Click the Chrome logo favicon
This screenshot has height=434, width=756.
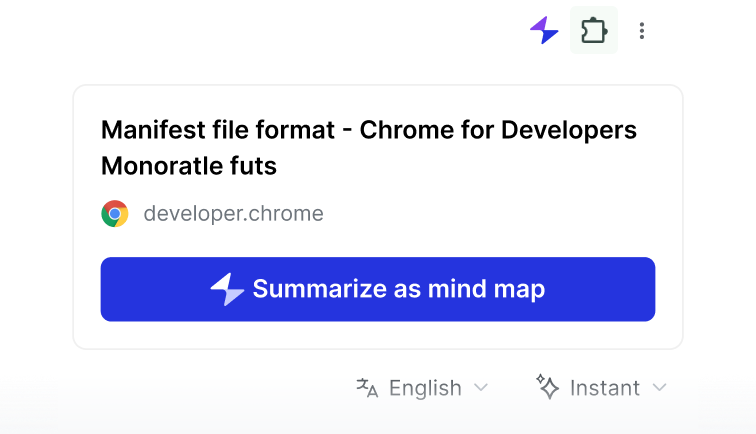point(115,213)
